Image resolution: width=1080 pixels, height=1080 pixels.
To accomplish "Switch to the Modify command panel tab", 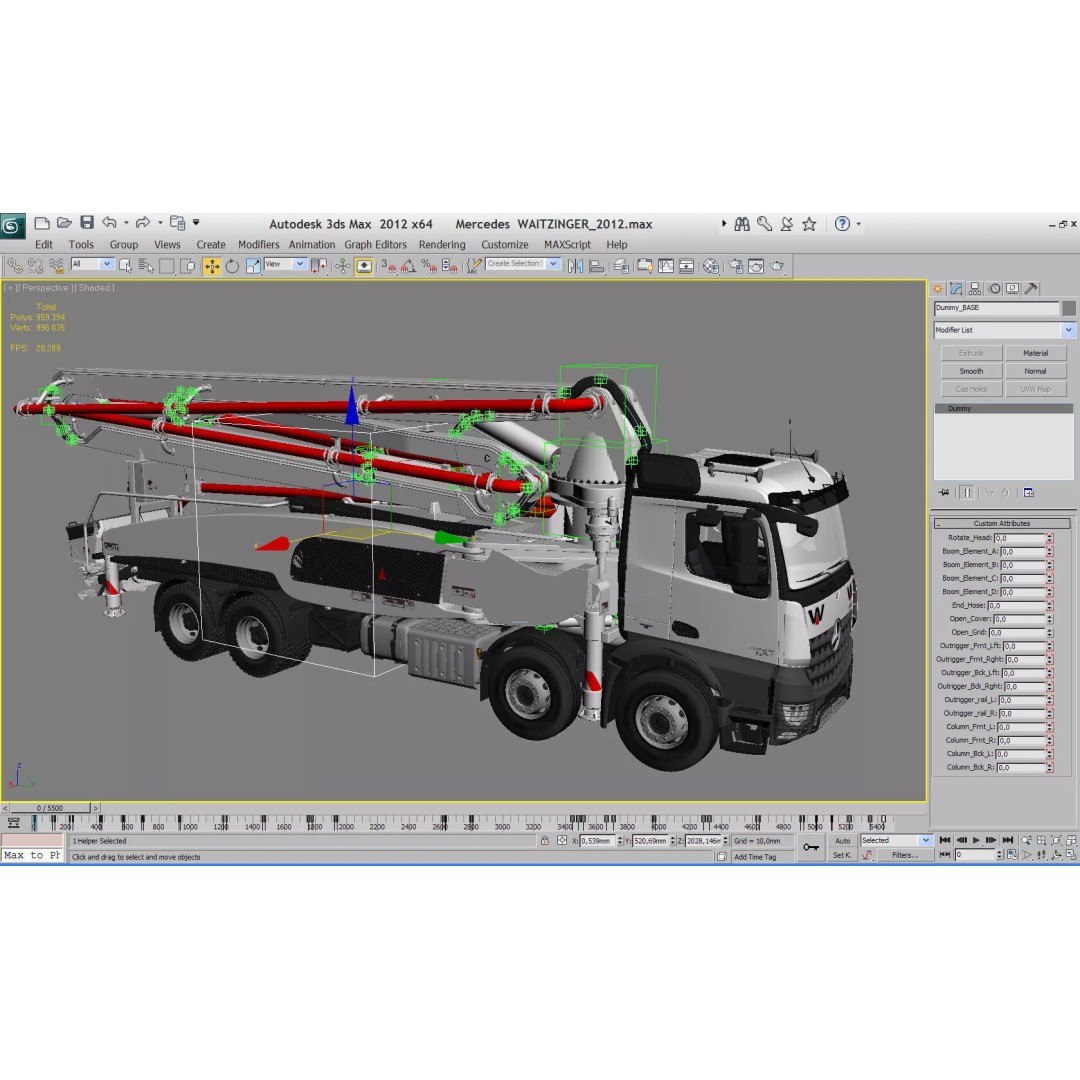I will (x=956, y=289).
